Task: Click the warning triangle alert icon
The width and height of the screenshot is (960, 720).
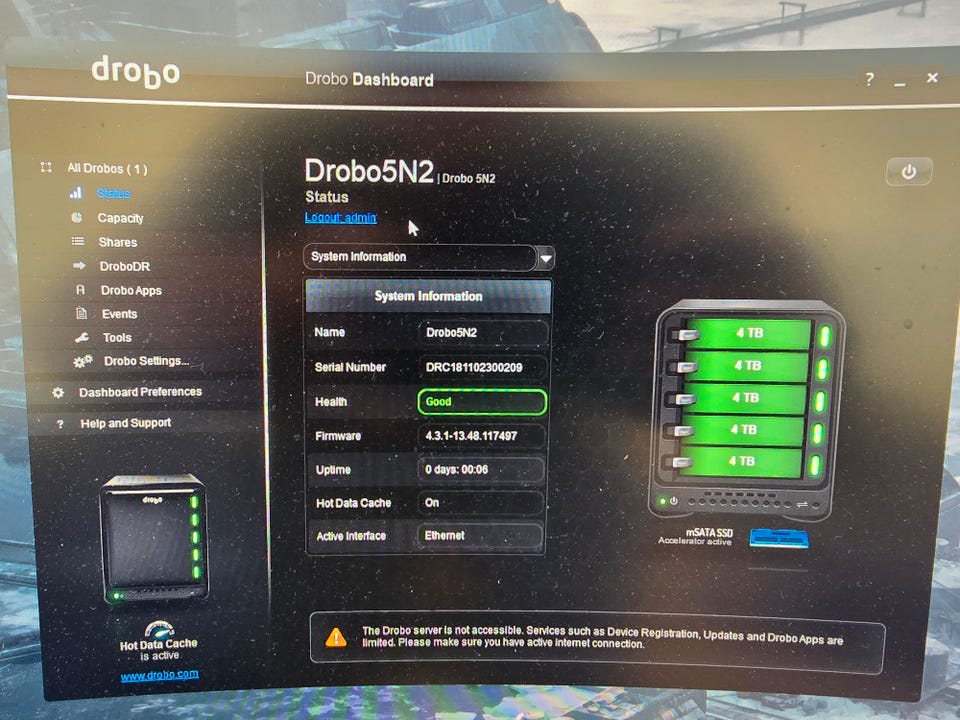Action: coord(336,637)
